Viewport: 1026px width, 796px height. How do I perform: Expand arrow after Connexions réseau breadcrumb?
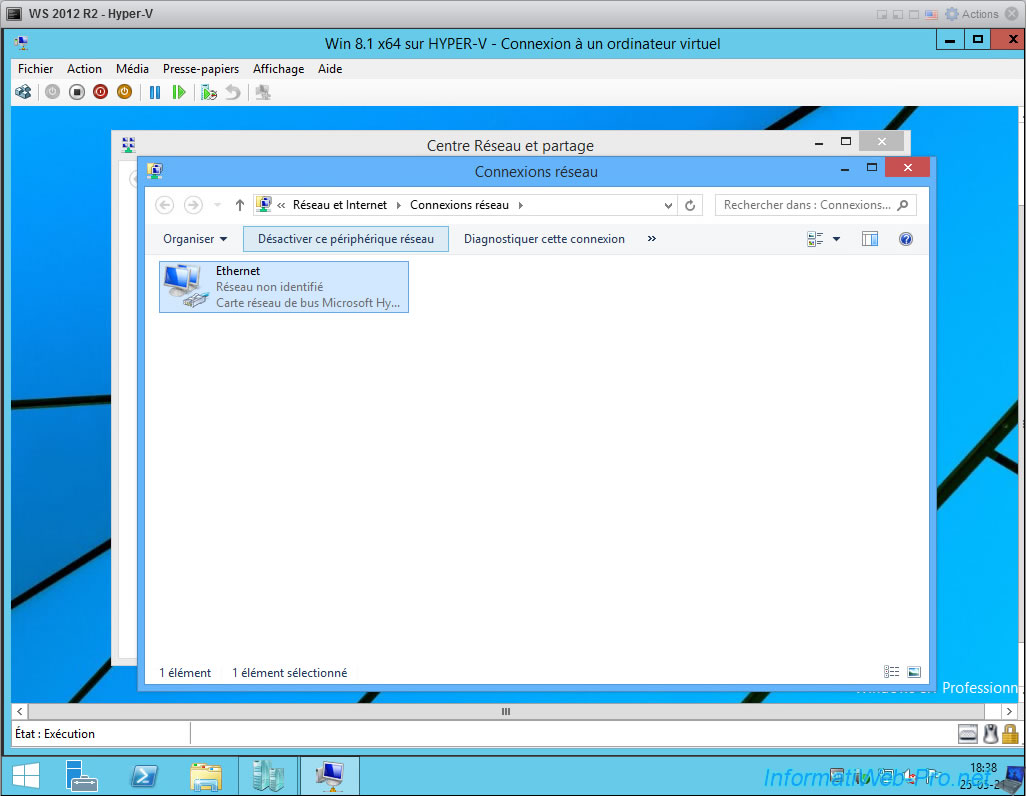pos(520,205)
